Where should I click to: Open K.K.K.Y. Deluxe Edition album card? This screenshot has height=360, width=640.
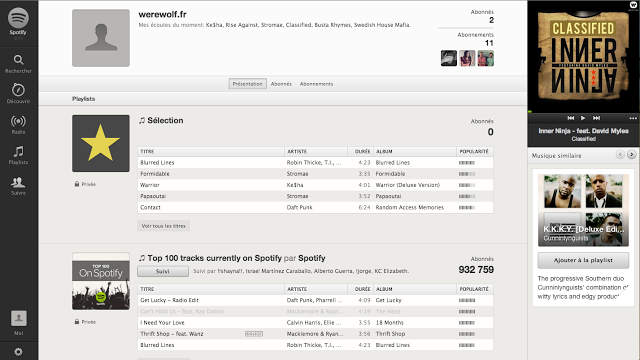click(583, 210)
